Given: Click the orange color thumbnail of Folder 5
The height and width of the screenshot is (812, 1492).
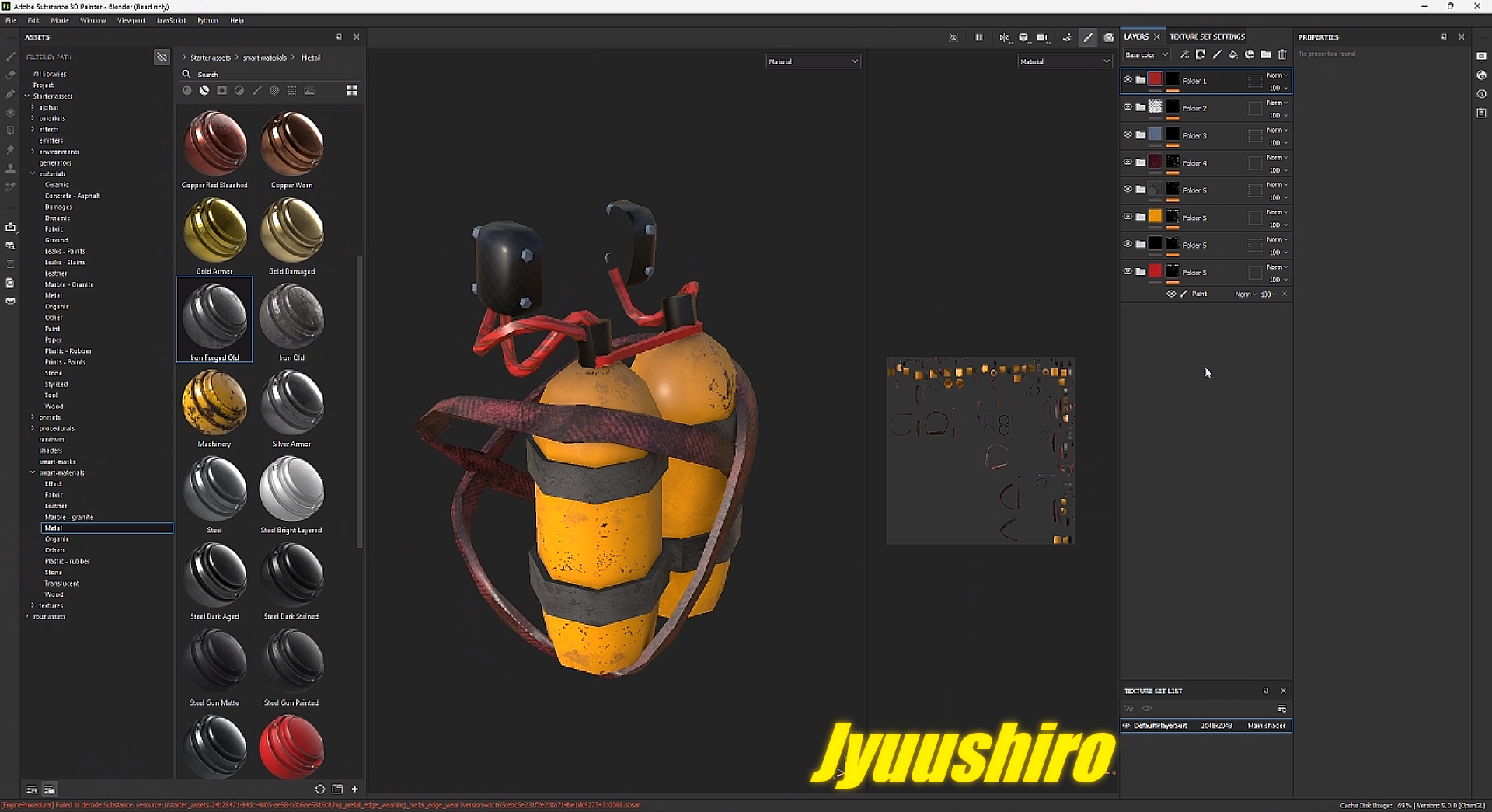Looking at the screenshot, I should tap(1156, 216).
